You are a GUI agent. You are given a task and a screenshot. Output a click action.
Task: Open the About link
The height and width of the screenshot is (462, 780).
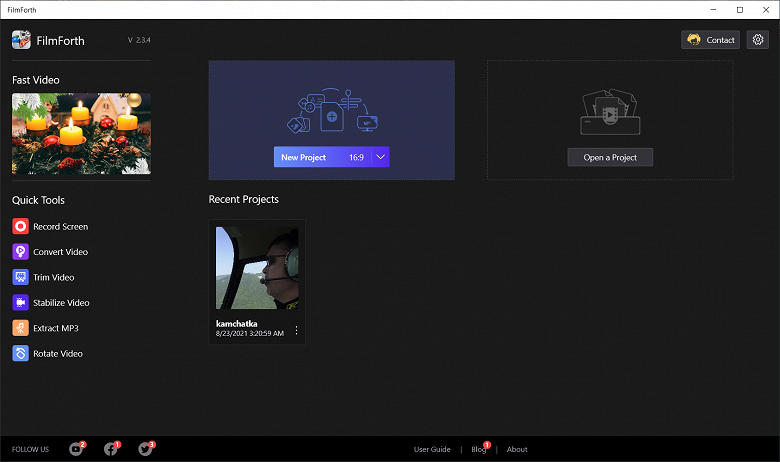pos(517,449)
